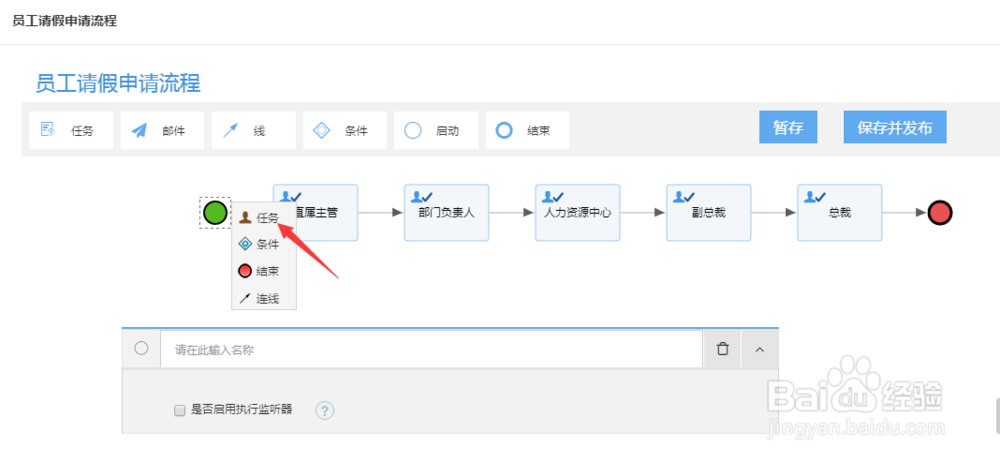The width and height of the screenshot is (1000, 462).
Task: Click the 暂存 button
Action: (x=788, y=127)
